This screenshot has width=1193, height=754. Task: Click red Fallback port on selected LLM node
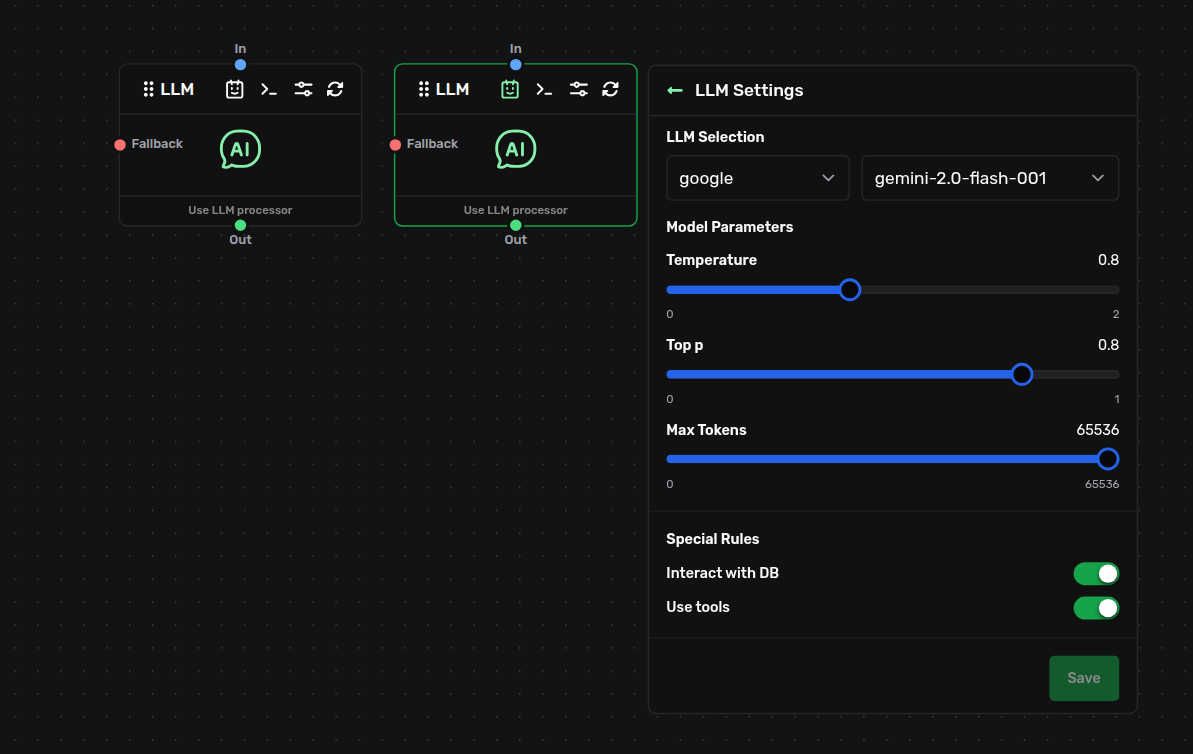point(396,145)
